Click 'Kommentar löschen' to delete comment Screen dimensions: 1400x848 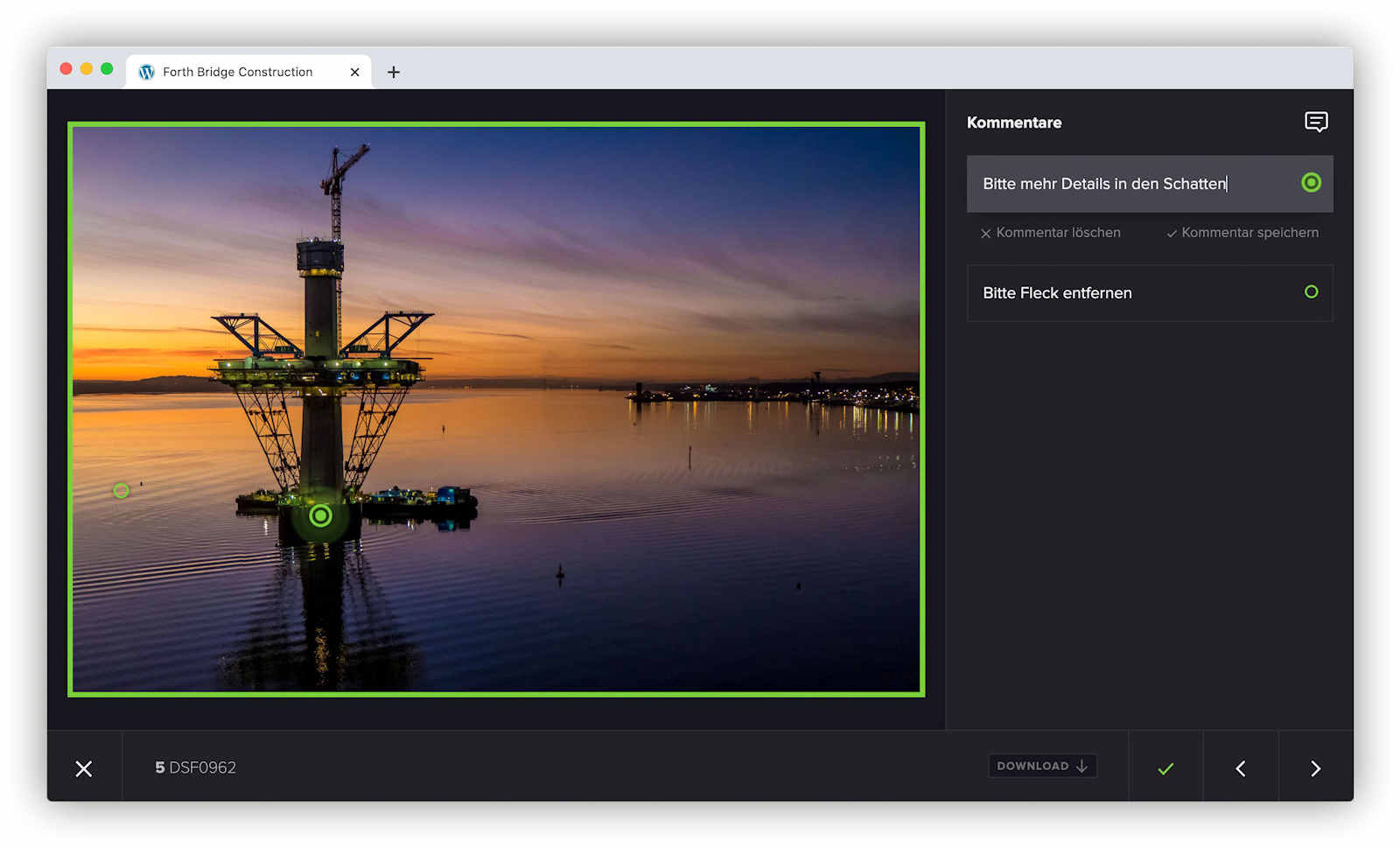point(1050,233)
